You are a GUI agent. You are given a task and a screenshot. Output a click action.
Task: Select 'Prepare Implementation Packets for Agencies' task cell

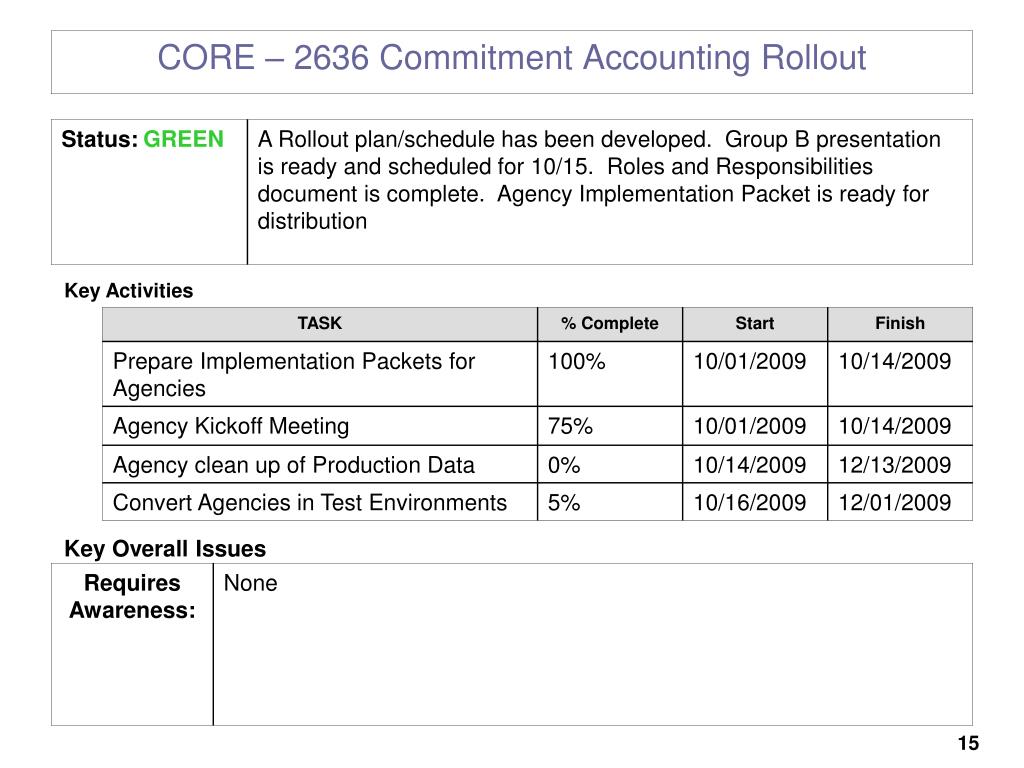point(320,374)
